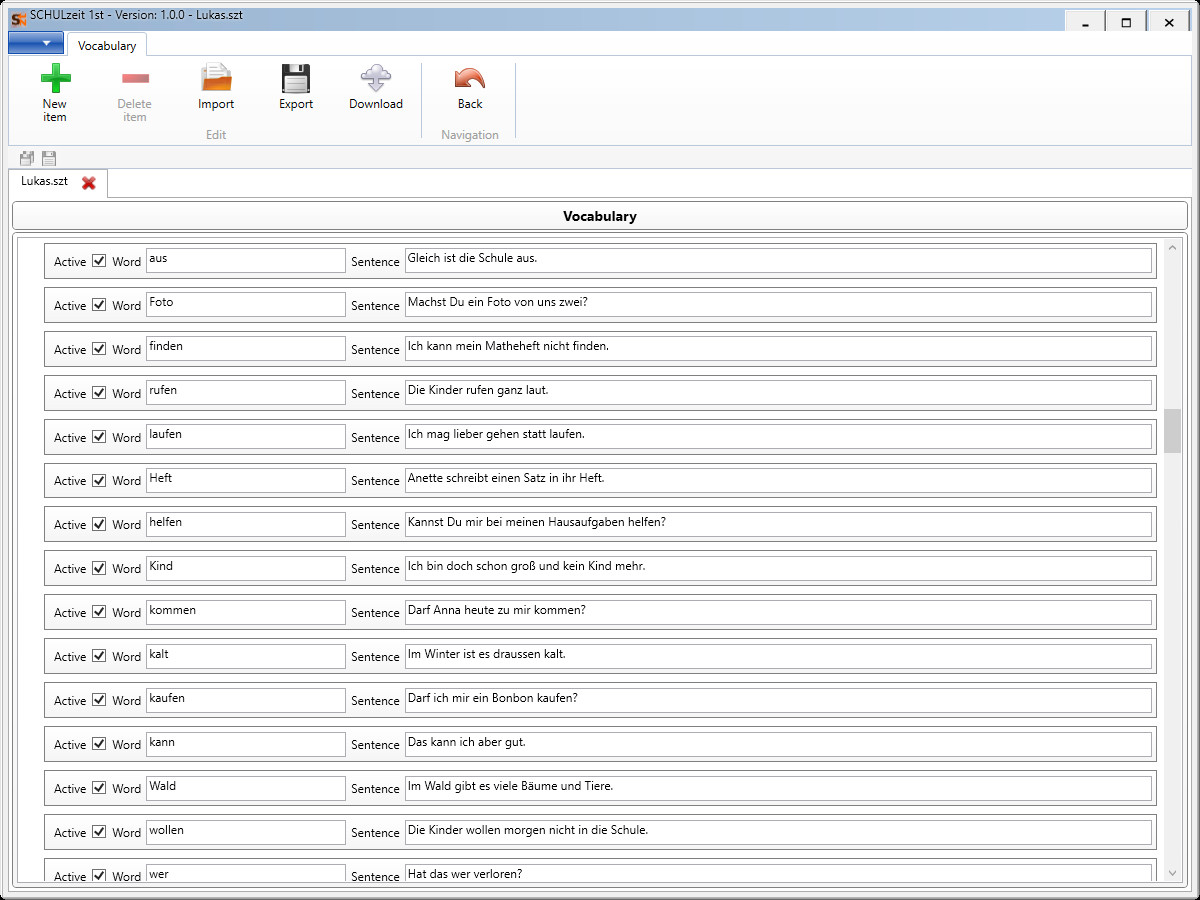Minimize the SCHULzeit window

1085,22
